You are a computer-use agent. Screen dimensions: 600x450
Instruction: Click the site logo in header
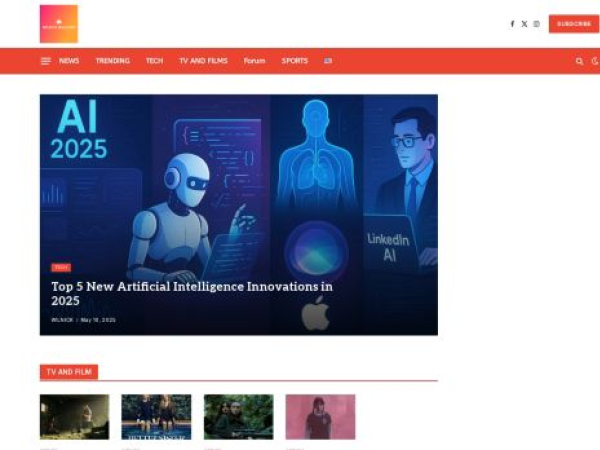[x=59, y=24]
